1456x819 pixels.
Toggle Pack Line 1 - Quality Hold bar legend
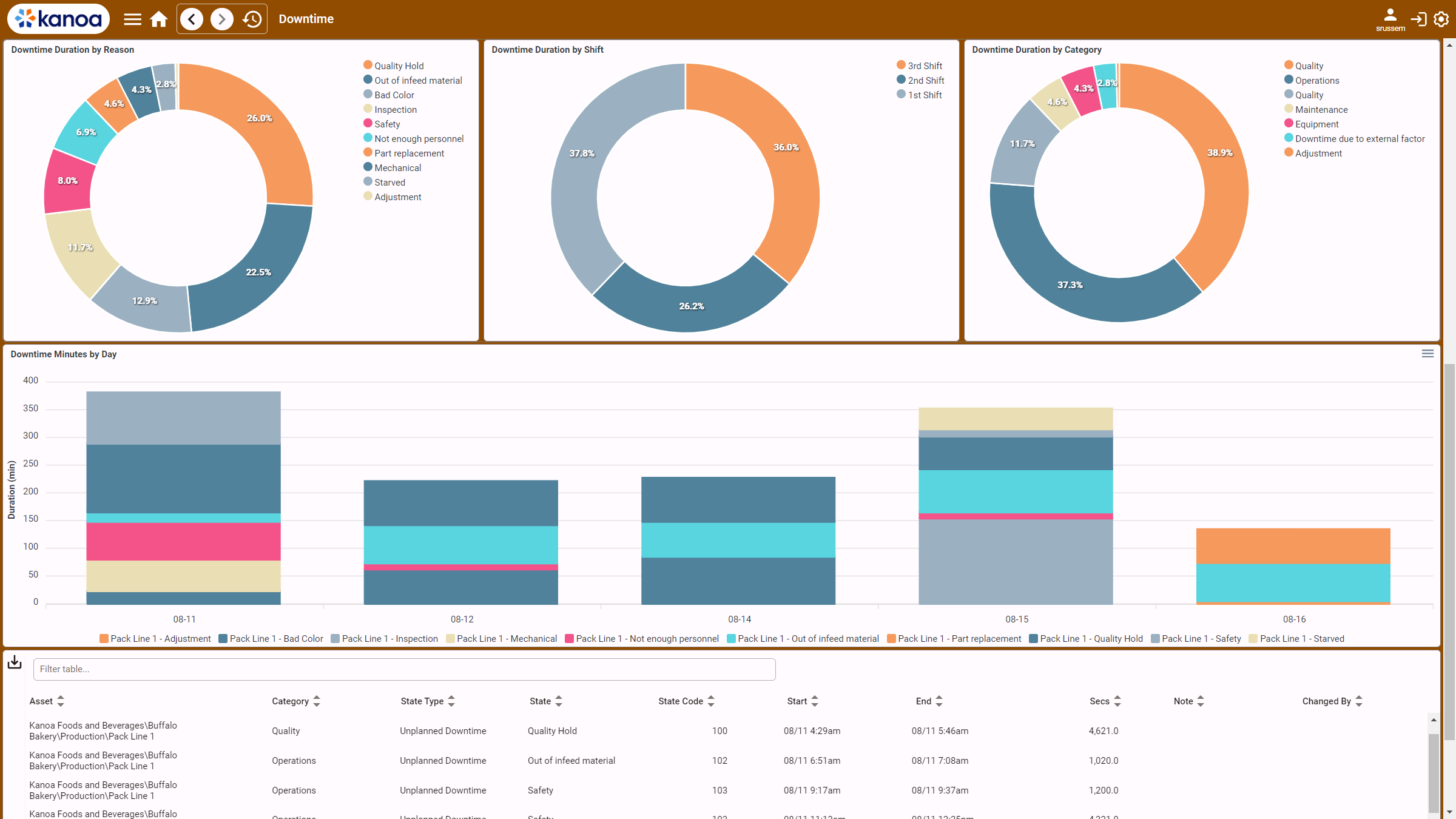1086,639
